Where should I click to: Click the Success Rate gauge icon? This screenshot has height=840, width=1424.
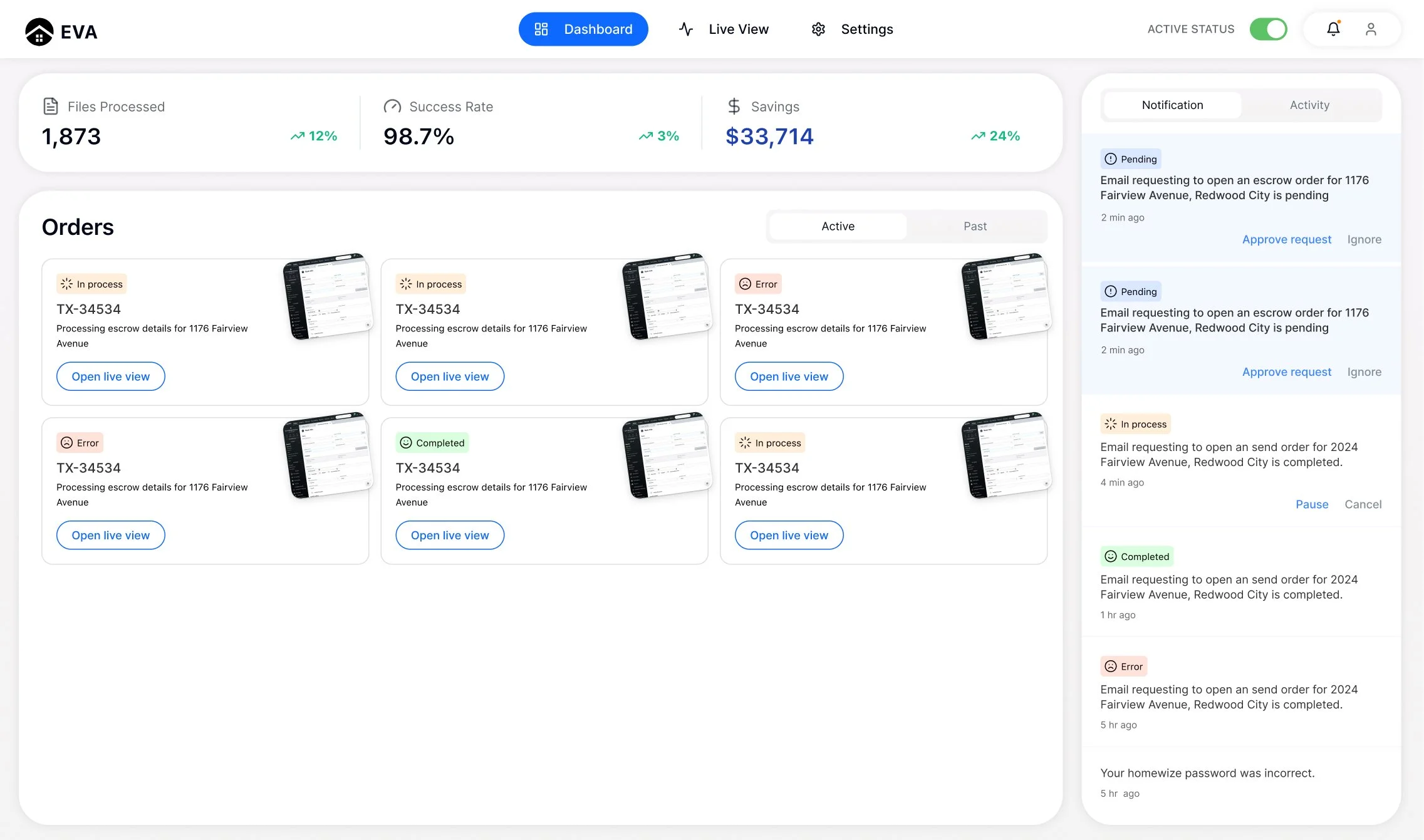pyautogui.click(x=392, y=106)
